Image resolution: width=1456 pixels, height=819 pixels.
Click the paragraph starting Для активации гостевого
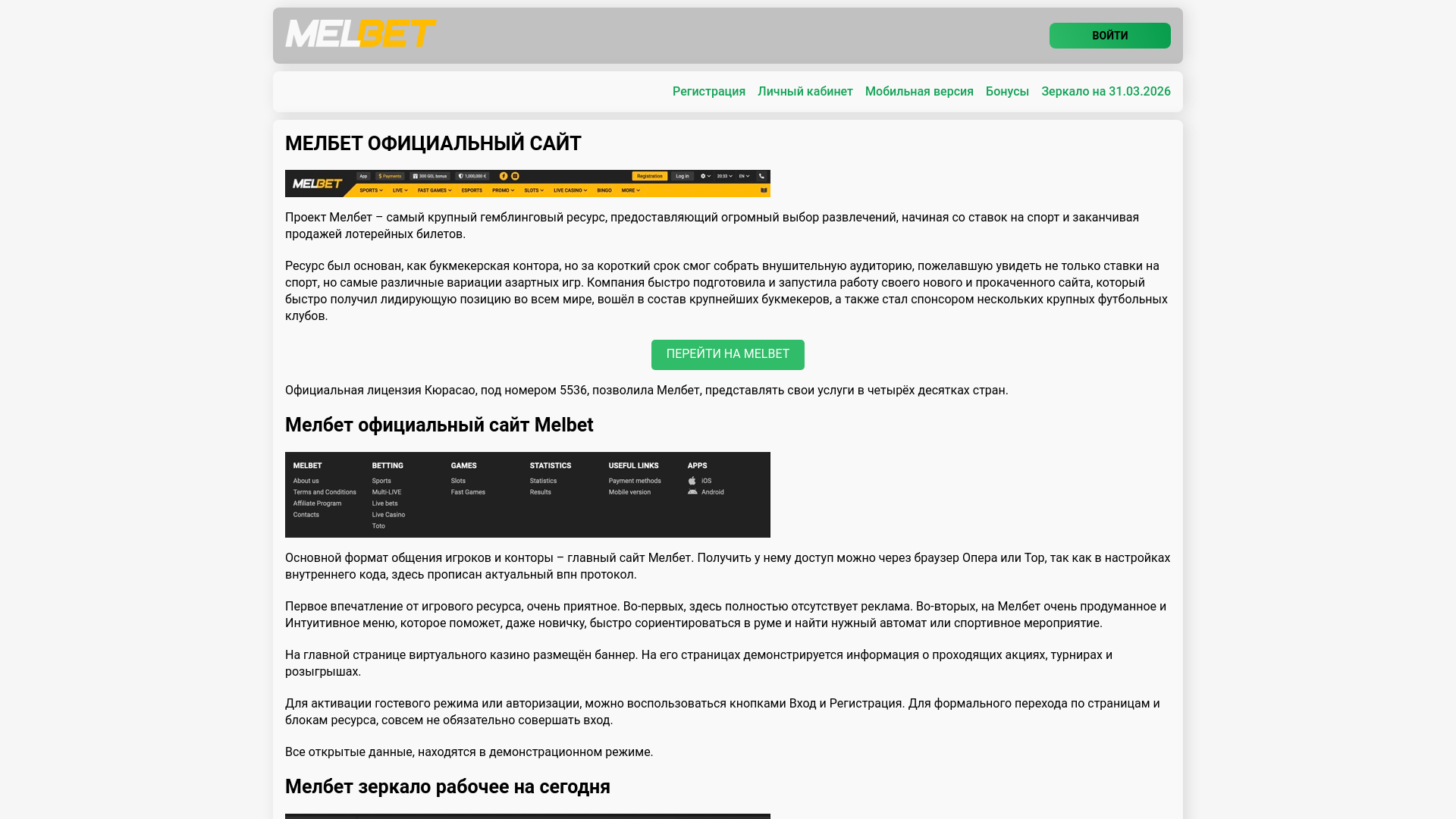[723, 712]
